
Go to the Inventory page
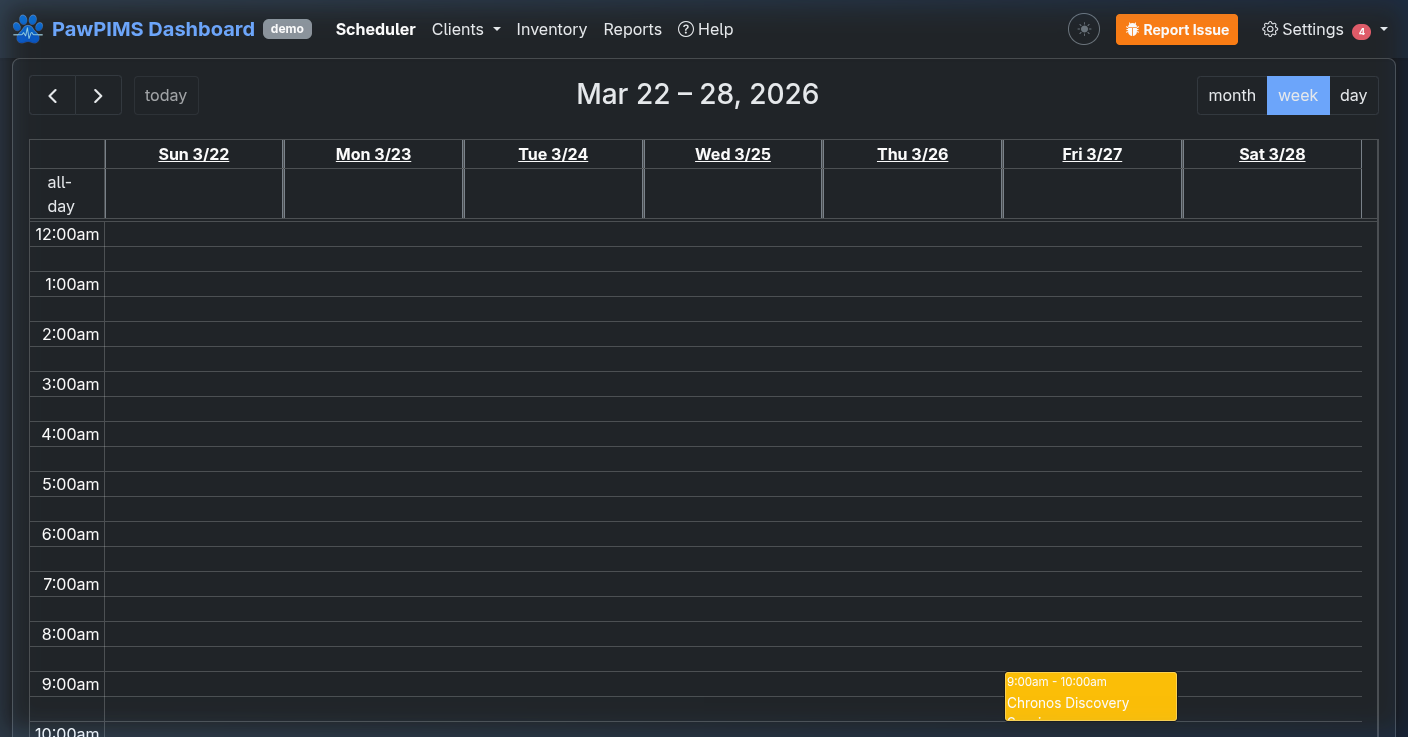pyautogui.click(x=551, y=29)
